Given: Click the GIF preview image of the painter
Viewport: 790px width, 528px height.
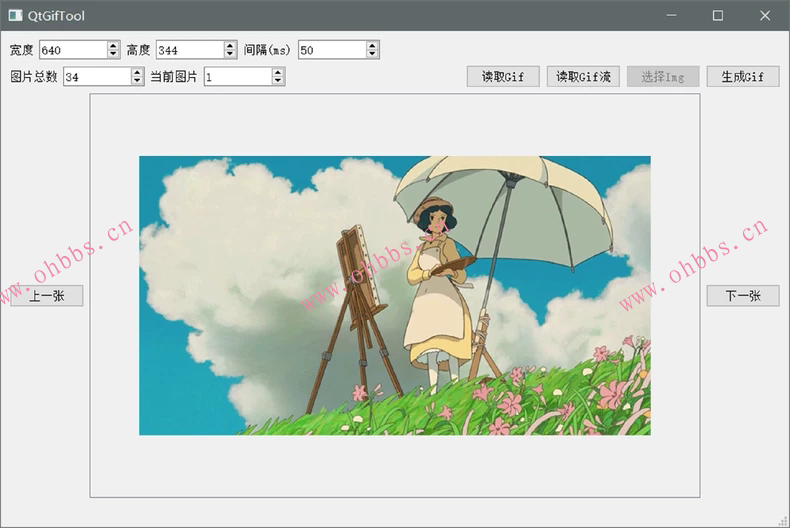Looking at the screenshot, I should [x=394, y=295].
